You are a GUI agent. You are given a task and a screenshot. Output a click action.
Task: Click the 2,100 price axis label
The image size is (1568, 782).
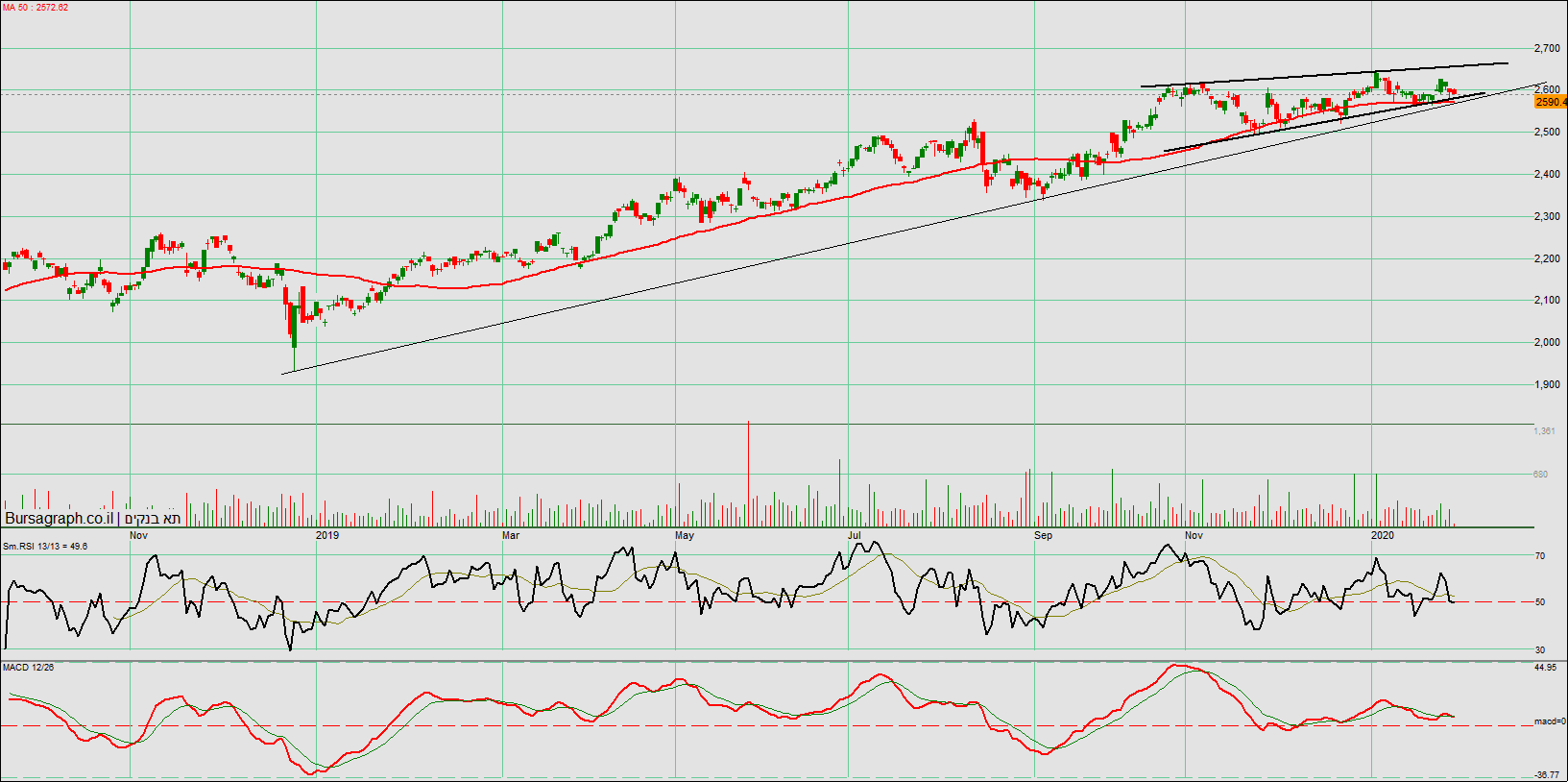pyautogui.click(x=1547, y=301)
